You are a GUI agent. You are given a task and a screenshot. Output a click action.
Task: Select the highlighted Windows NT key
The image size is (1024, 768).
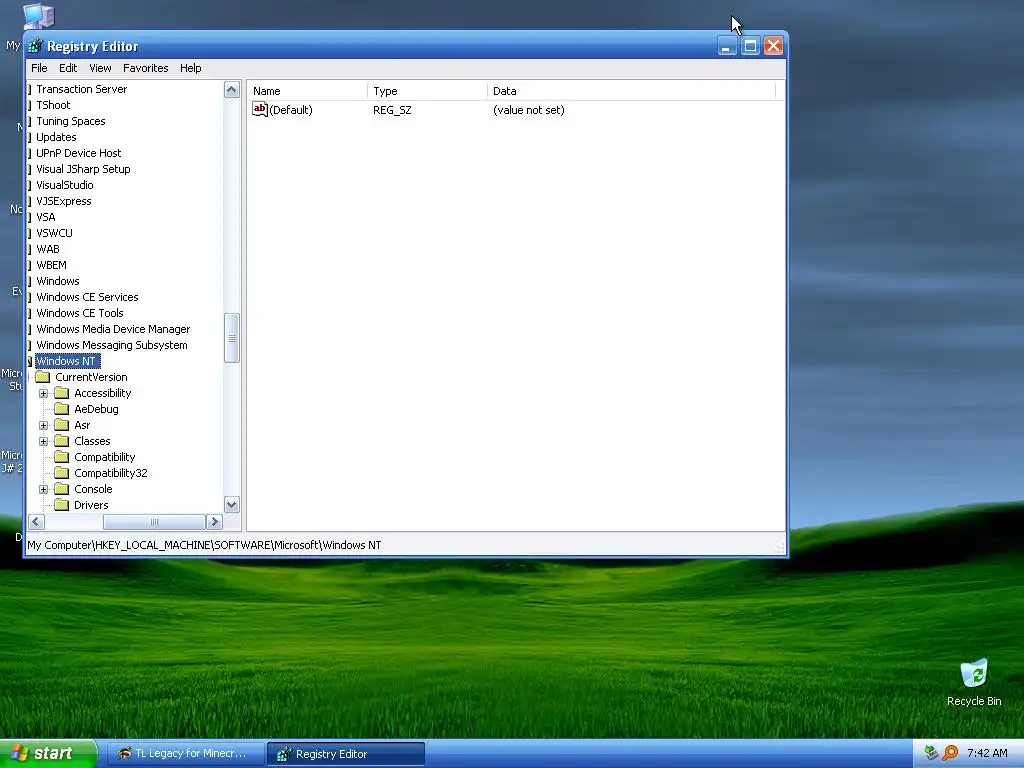click(67, 361)
